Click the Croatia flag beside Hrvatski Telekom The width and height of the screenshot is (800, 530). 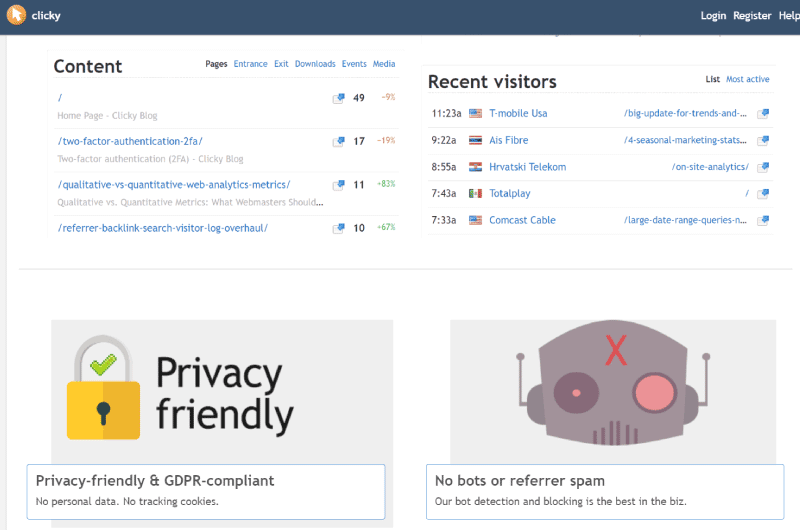(476, 167)
